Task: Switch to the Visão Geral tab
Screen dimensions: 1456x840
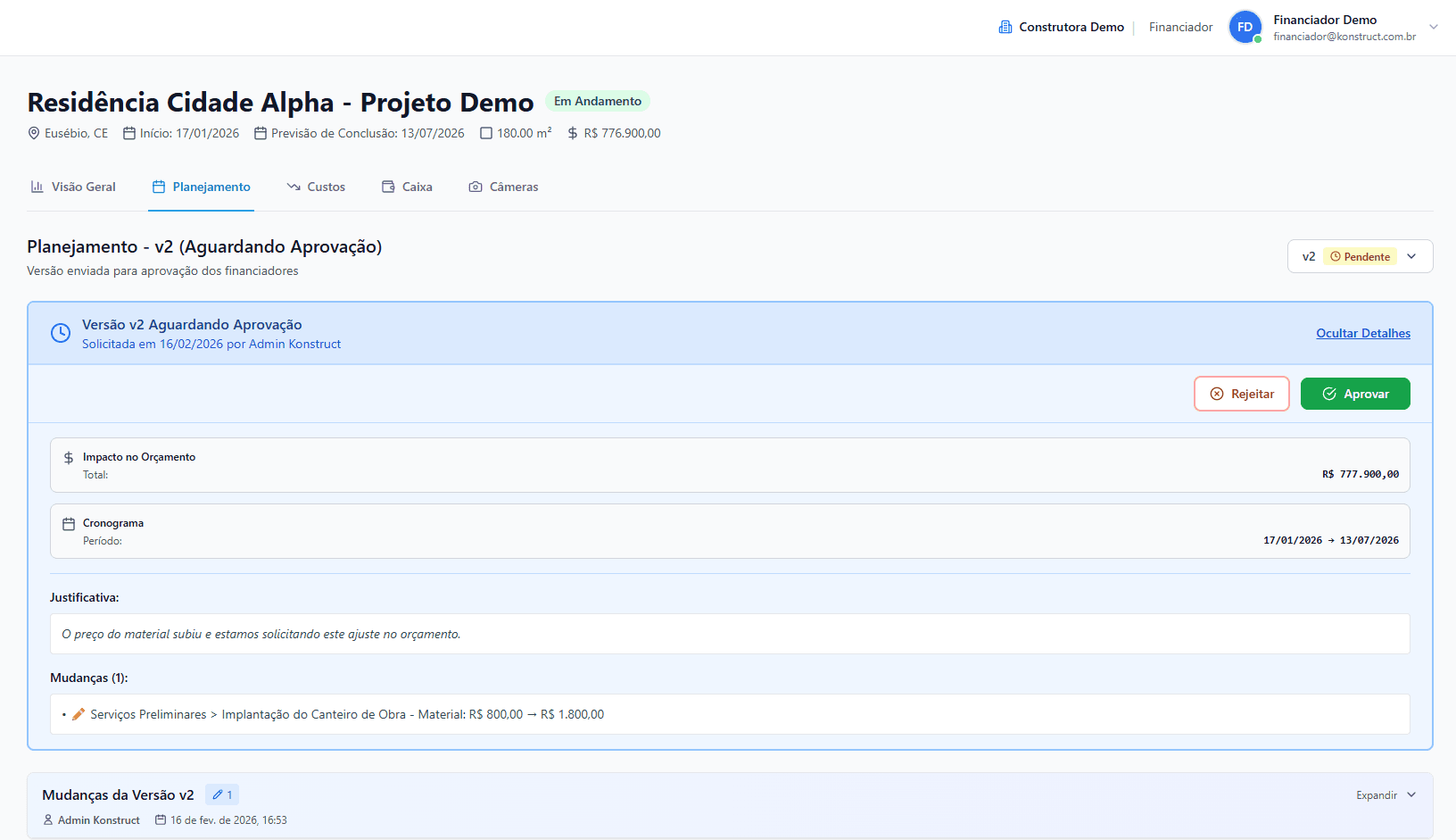Action: coord(73,187)
